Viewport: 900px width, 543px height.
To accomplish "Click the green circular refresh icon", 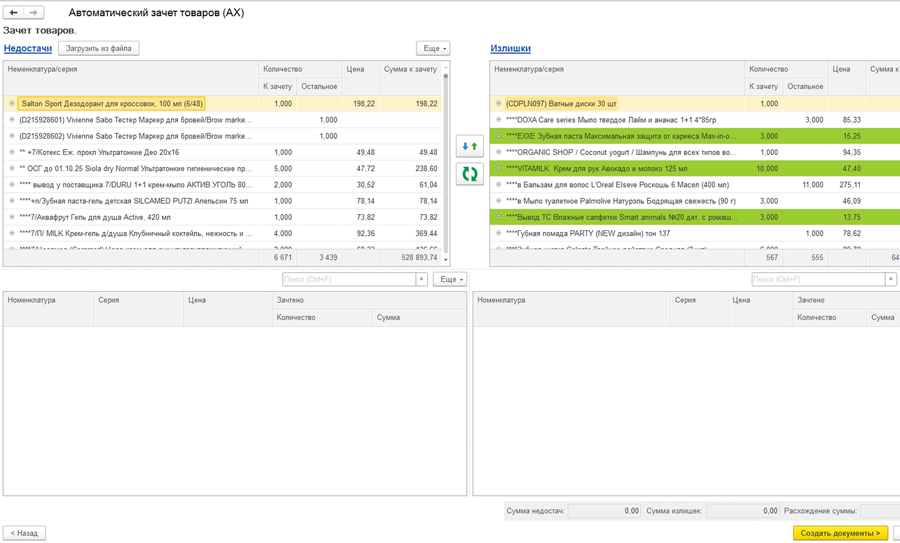I will point(469,174).
